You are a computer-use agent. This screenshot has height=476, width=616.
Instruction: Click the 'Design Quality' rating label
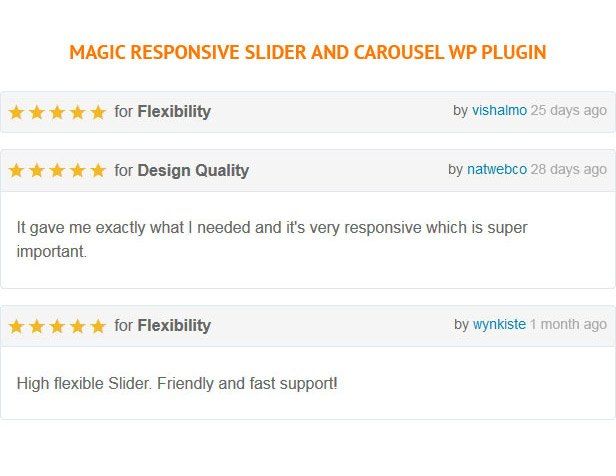tap(193, 170)
